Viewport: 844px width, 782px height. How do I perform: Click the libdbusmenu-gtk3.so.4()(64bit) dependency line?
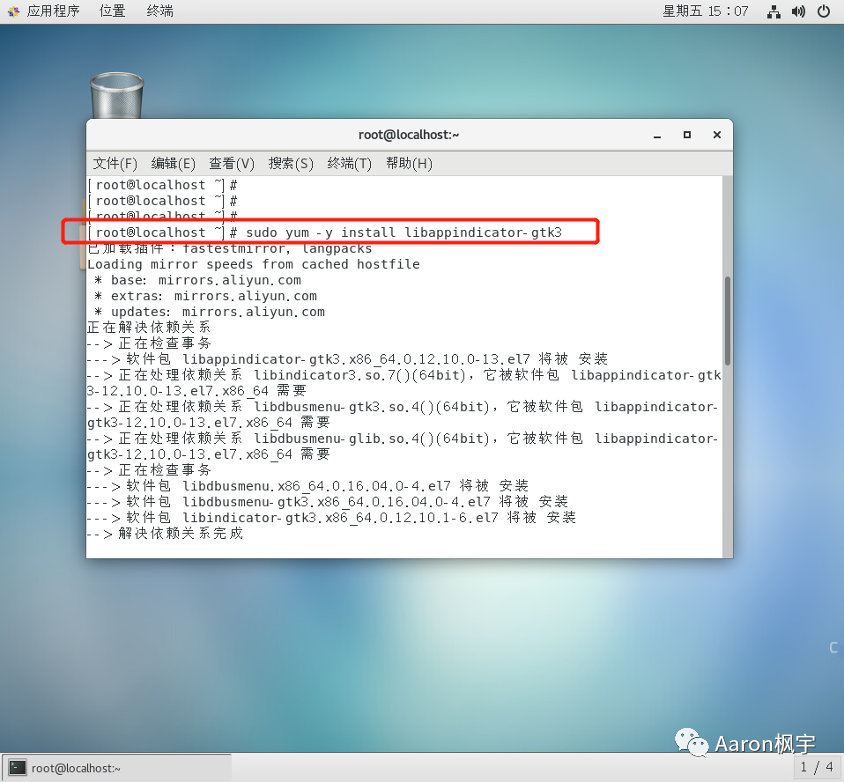[x=404, y=414]
